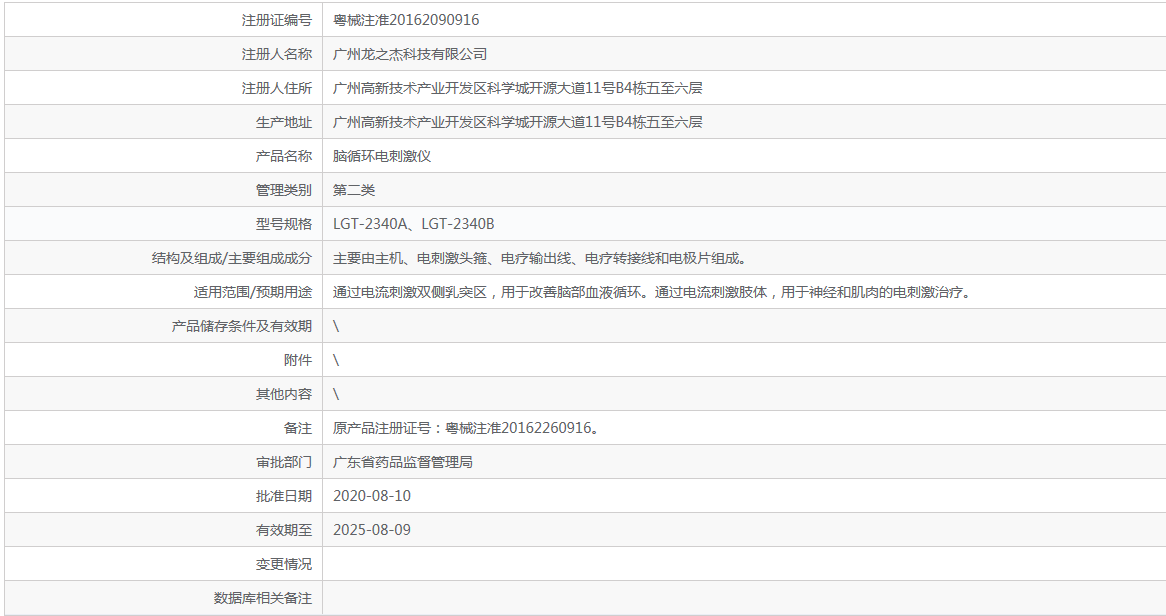This screenshot has height=616, width=1166.
Task: Click the department 广东省药品监督管理局
Action: (x=402, y=462)
